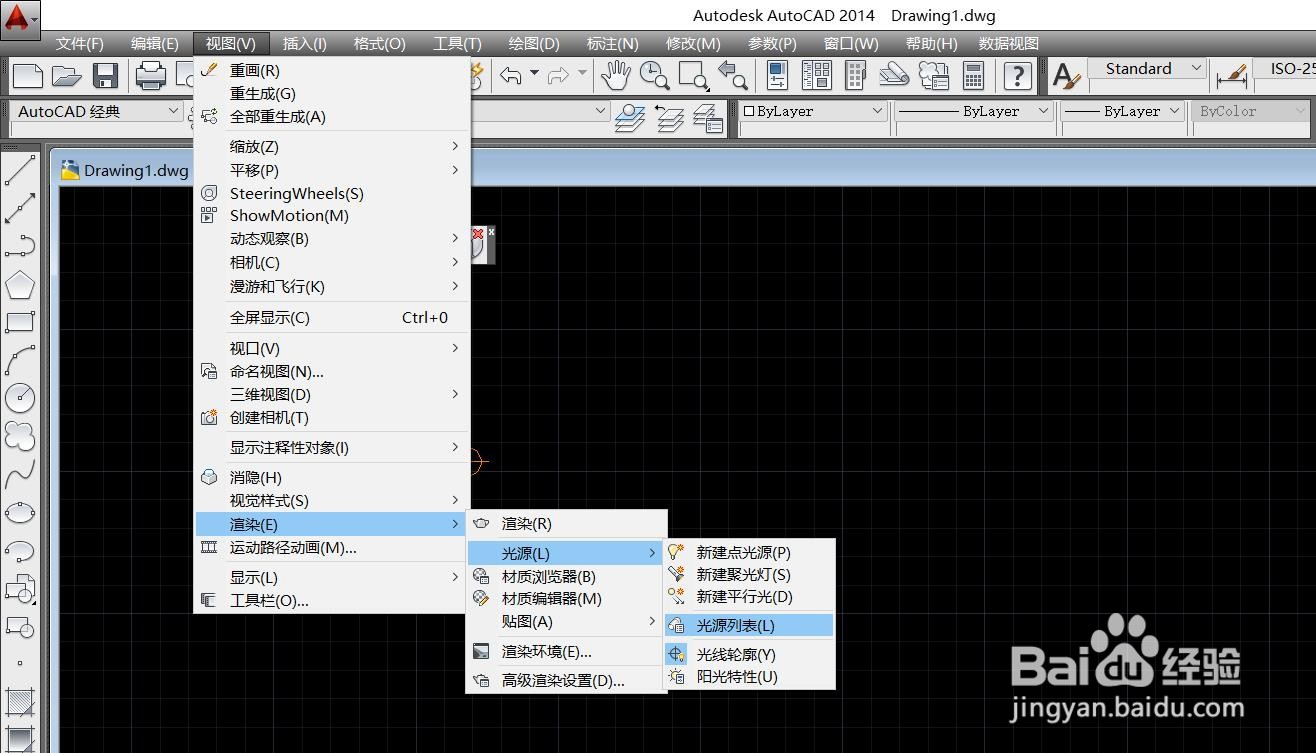1316x753 pixels.
Task: Open the ByLayer lineweight dropdown
Action: click(x=1123, y=111)
